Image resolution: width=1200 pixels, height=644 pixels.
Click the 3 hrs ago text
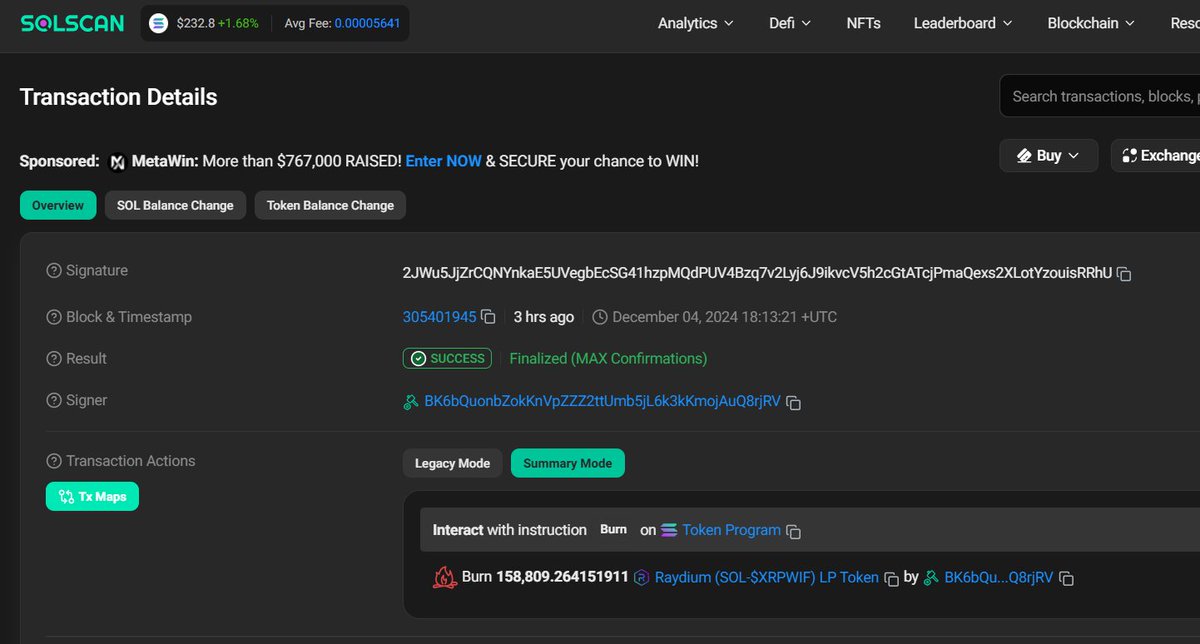pos(544,317)
